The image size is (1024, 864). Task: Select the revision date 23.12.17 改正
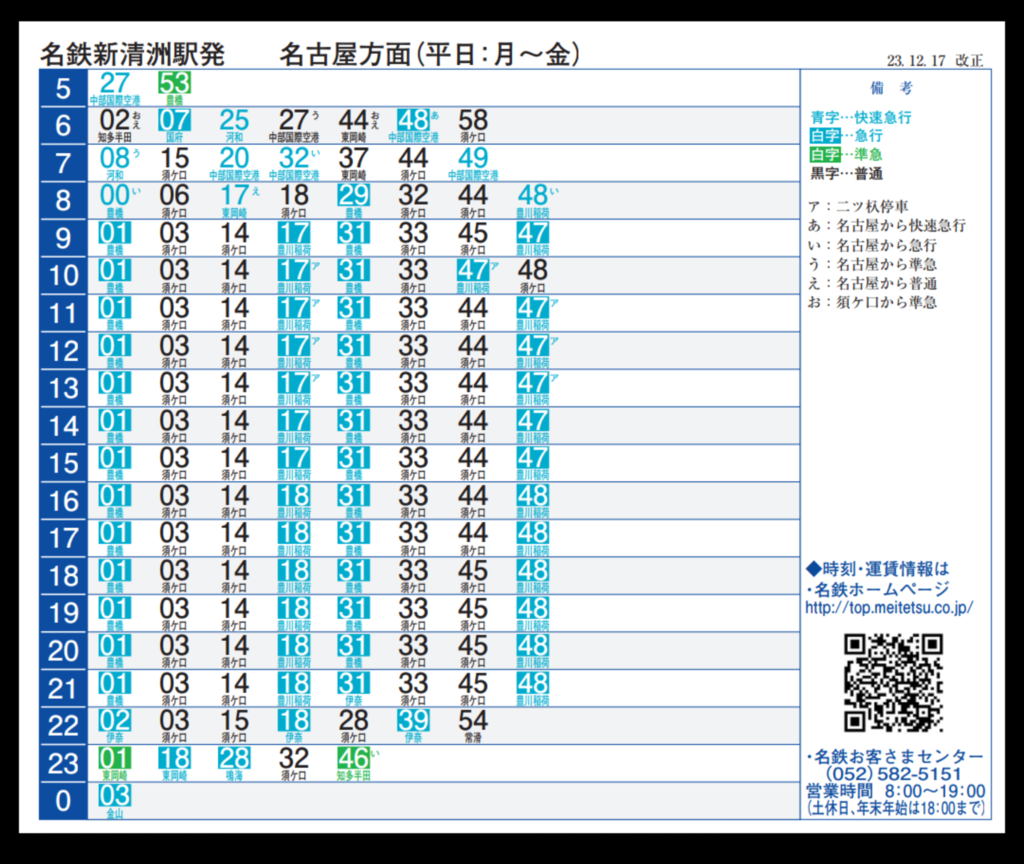[935, 60]
